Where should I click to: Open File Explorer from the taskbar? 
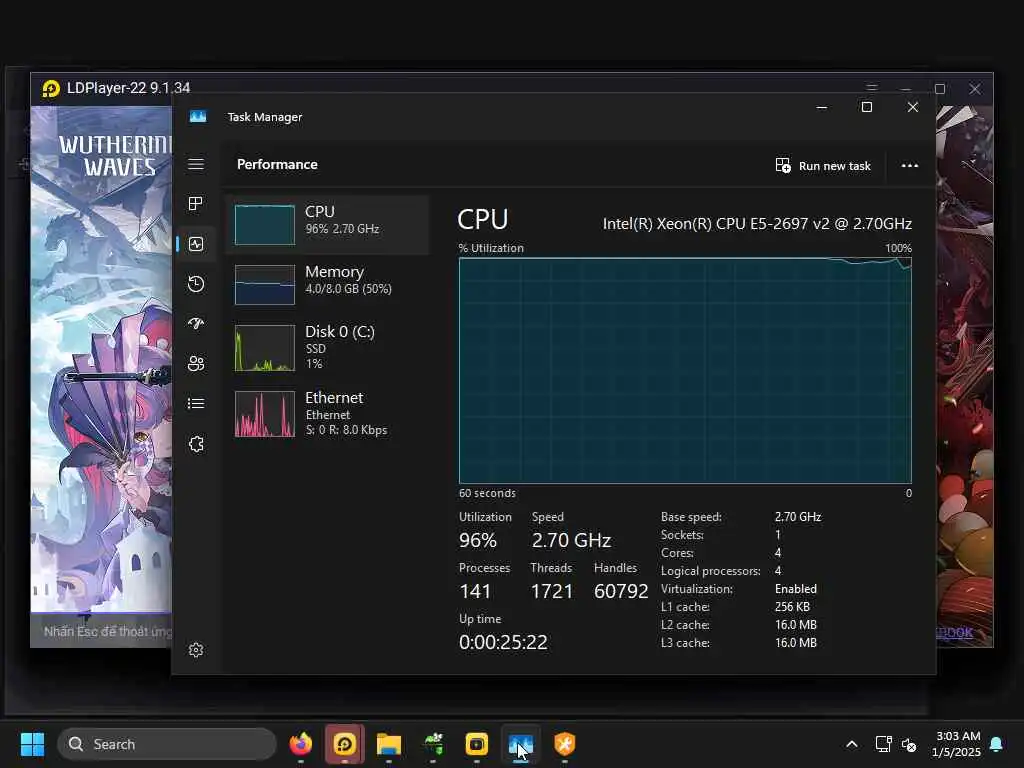(389, 744)
